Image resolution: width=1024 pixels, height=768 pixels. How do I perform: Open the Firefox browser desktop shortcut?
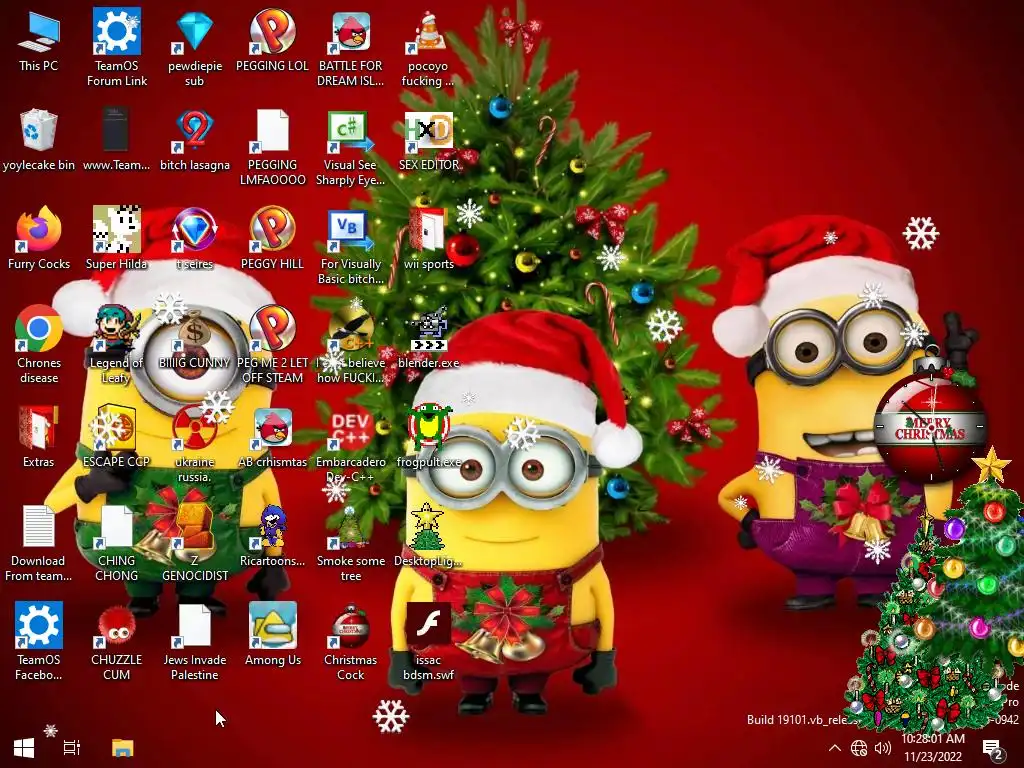39,238
